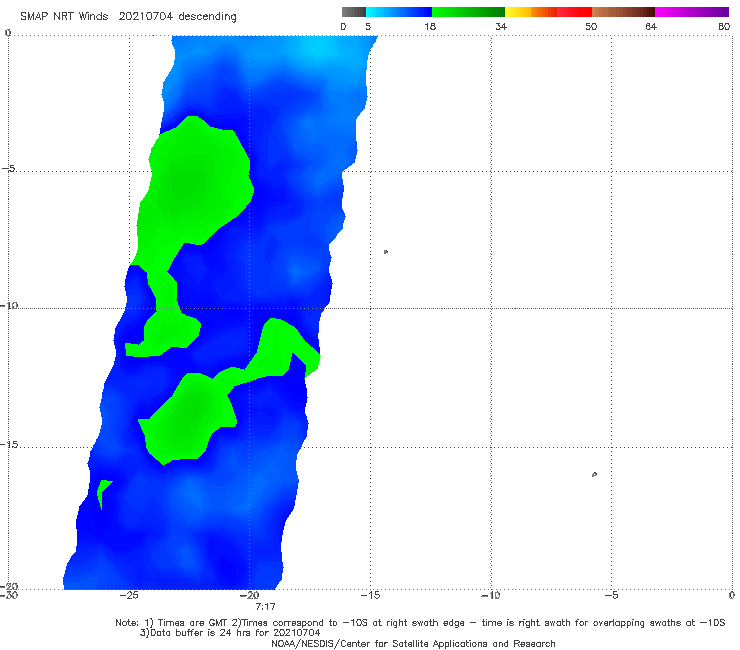Screen dimensions: 740x650
Task: Click the brown 50-64 segment of color bar
Action: tap(623, 12)
